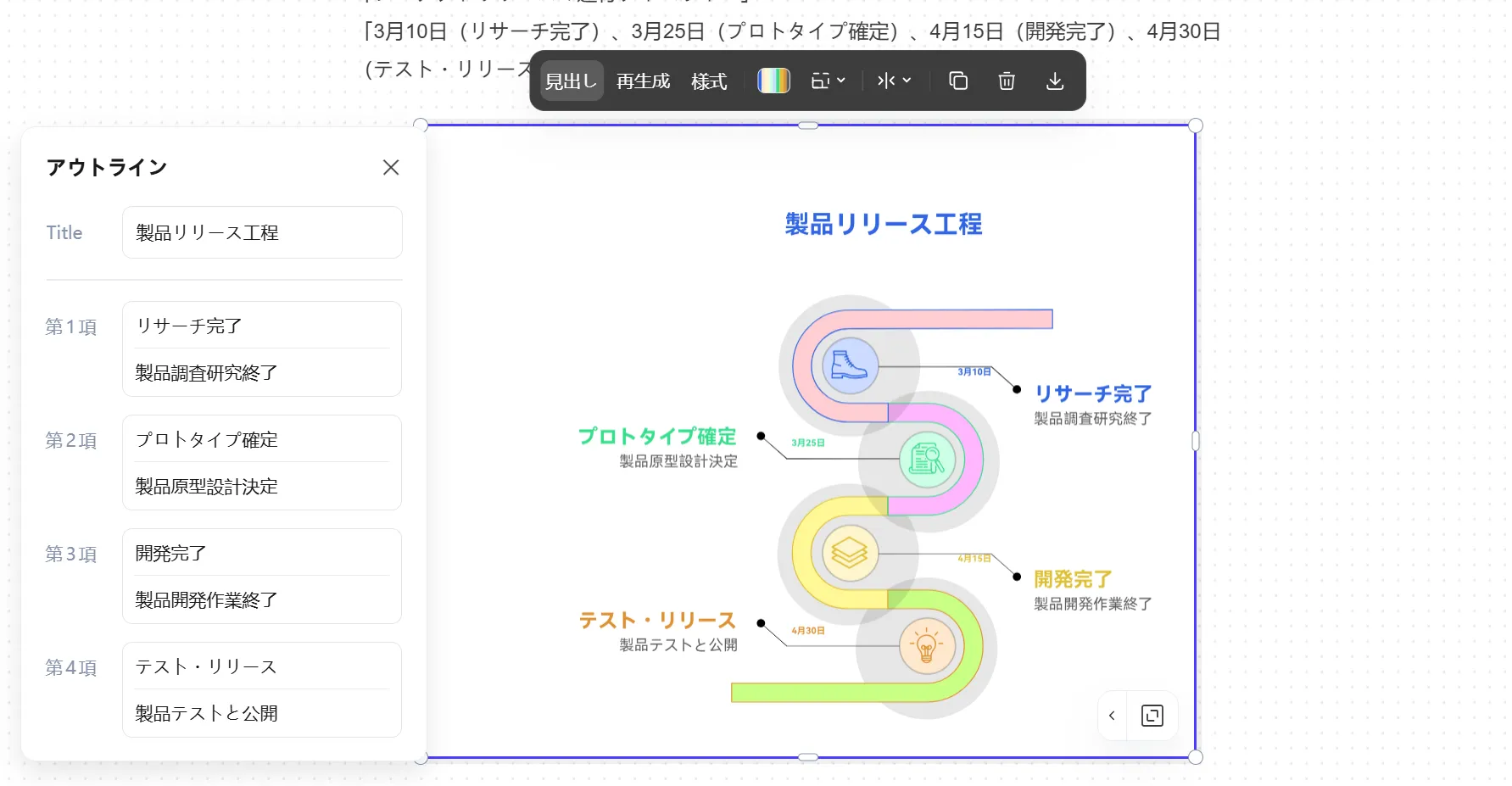Click the 再生成 regenerate button

pyautogui.click(x=643, y=81)
